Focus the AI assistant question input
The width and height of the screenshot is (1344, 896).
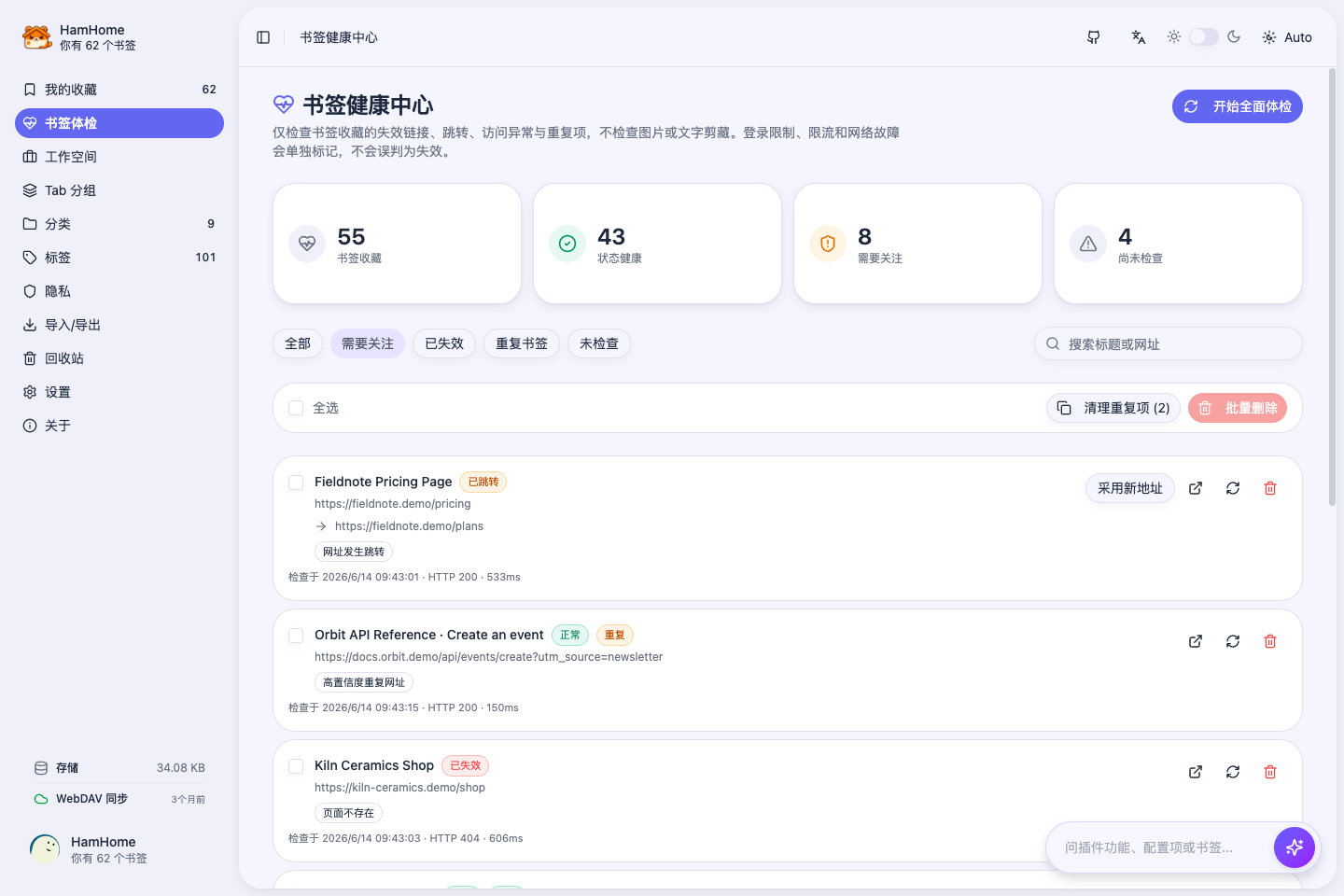pyautogui.click(x=1161, y=847)
